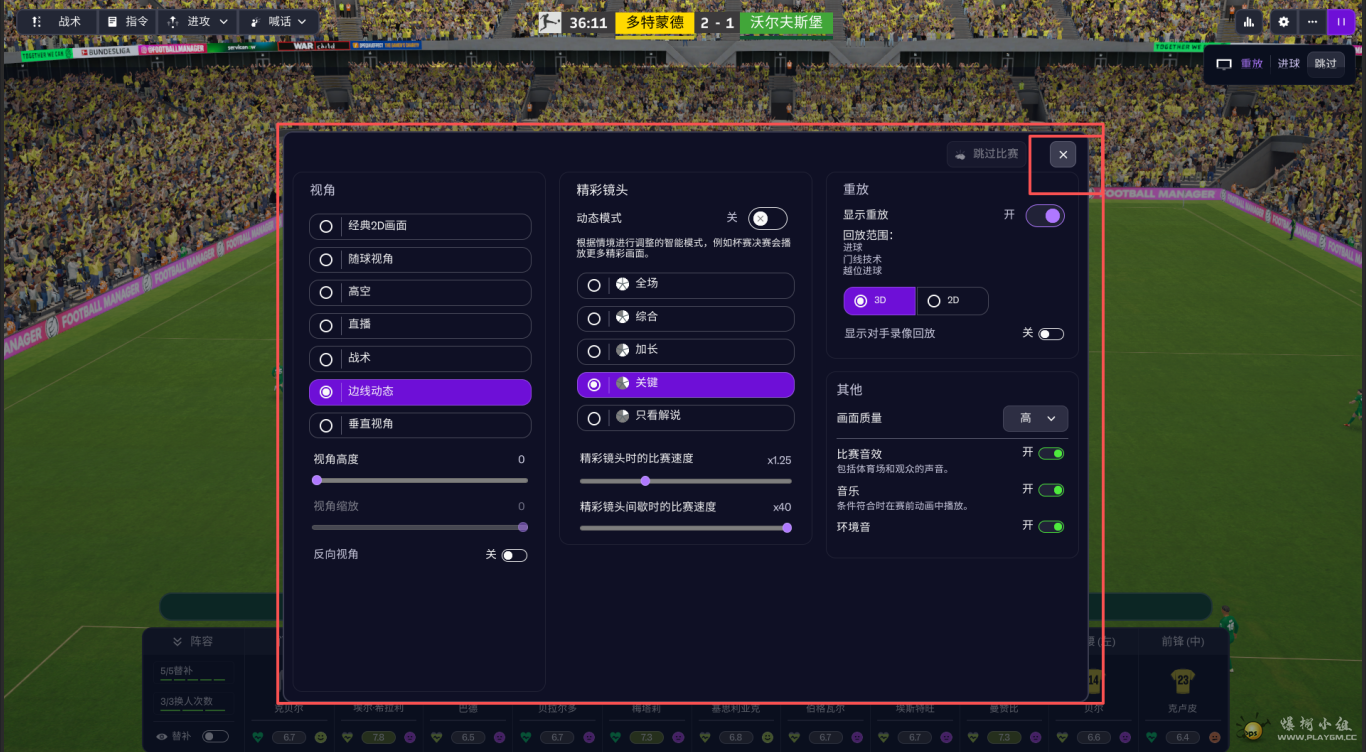The image size is (1366, 752).
Task: Click the number 23 jersey icon
Action: (x=1183, y=682)
